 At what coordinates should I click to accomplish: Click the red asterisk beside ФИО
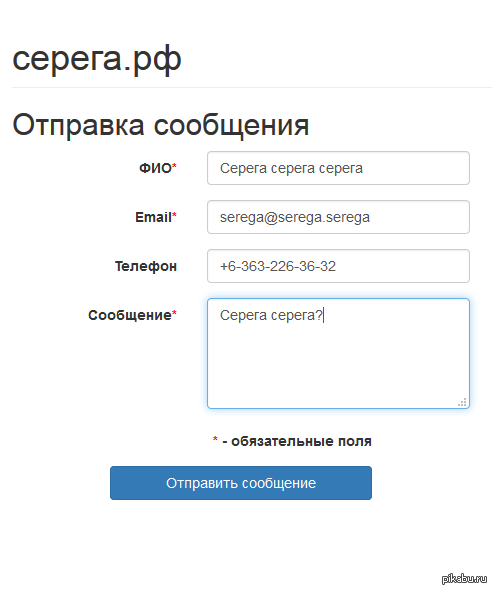(174, 166)
